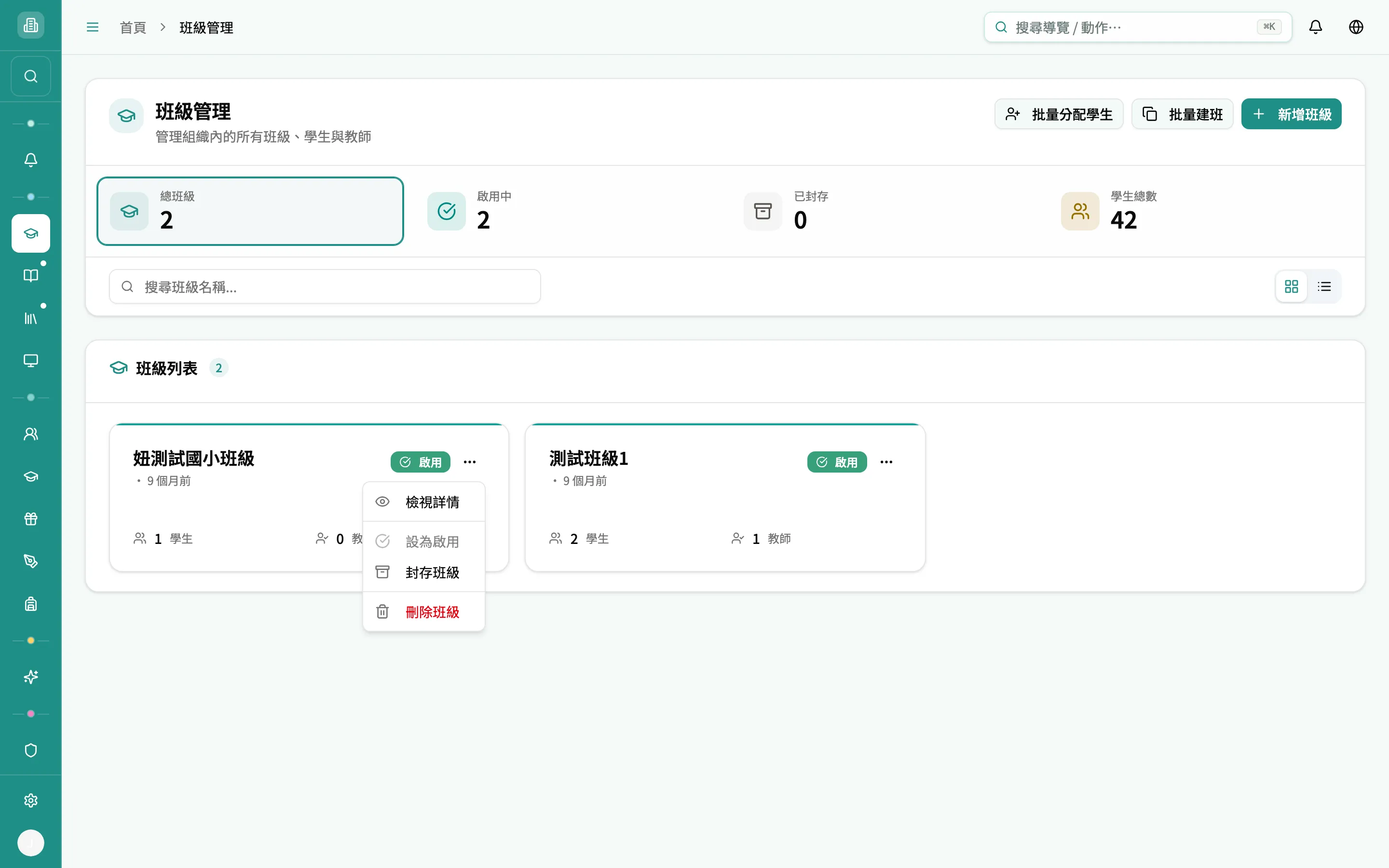Click the ⌘K shortcut badge
1389x868 pixels.
(1269, 27)
